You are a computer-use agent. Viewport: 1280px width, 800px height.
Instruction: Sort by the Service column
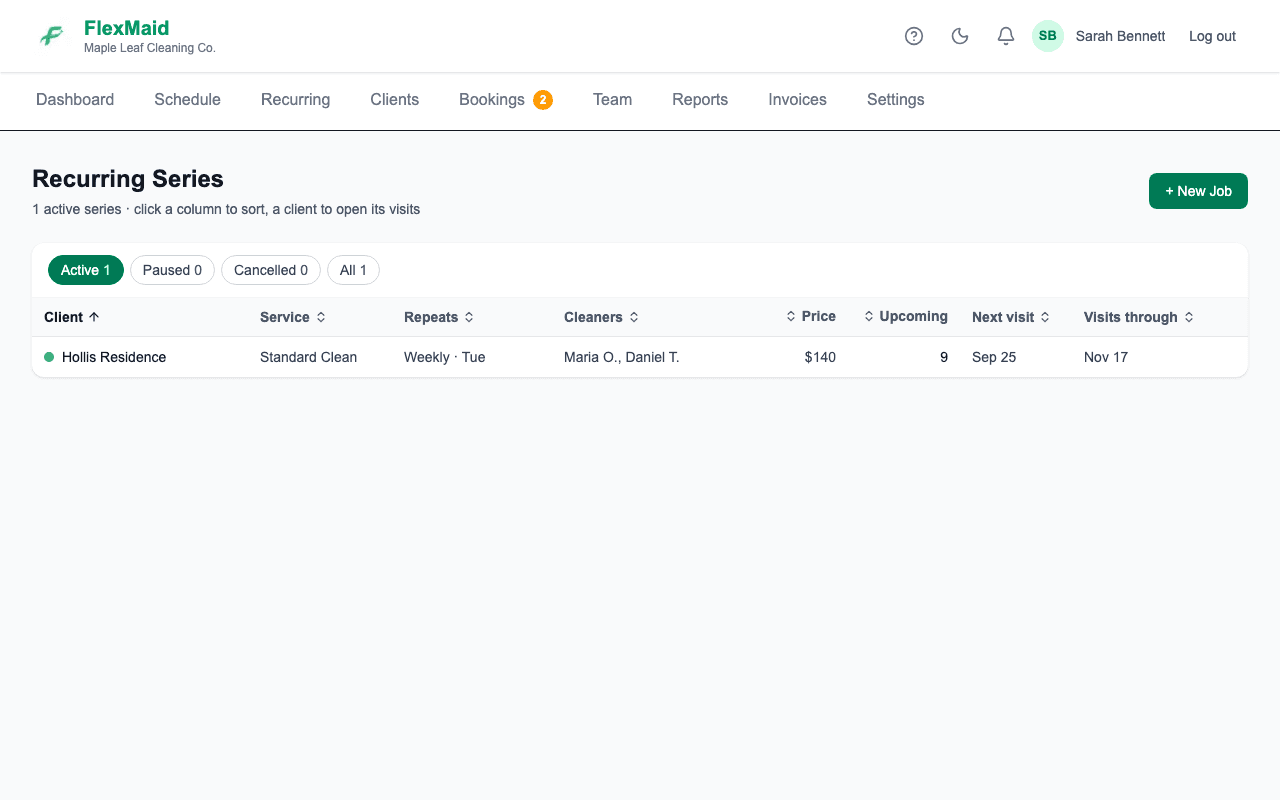tap(293, 317)
